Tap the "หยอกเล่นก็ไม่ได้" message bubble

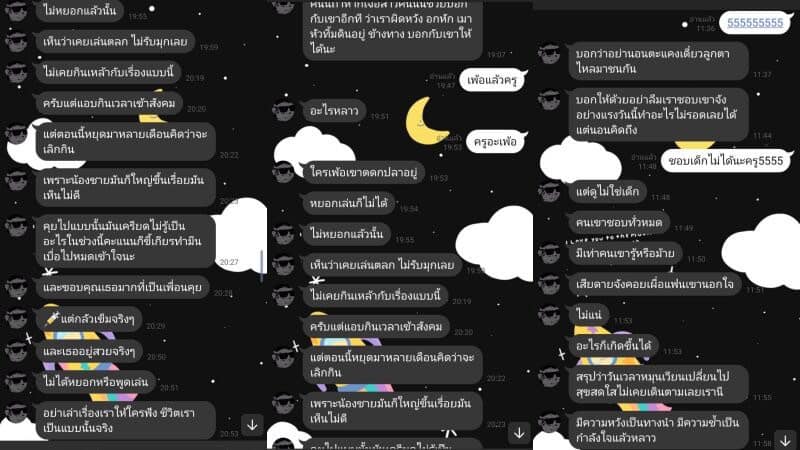(x=348, y=203)
